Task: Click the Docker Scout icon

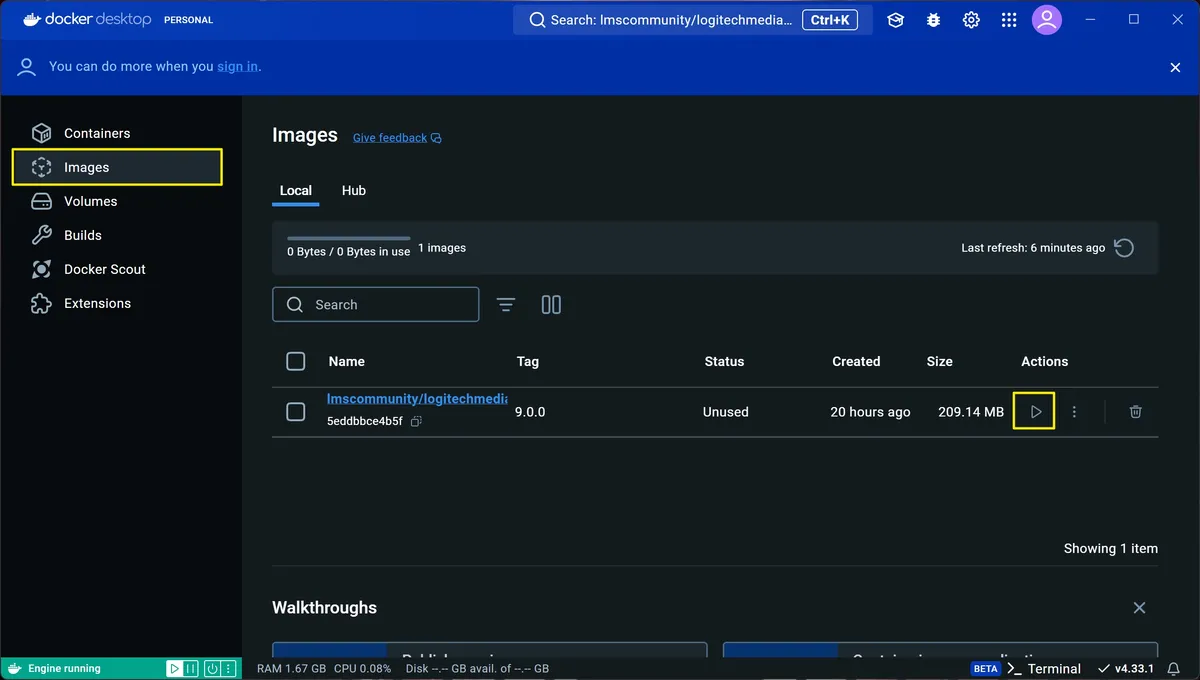Action: [x=41, y=269]
